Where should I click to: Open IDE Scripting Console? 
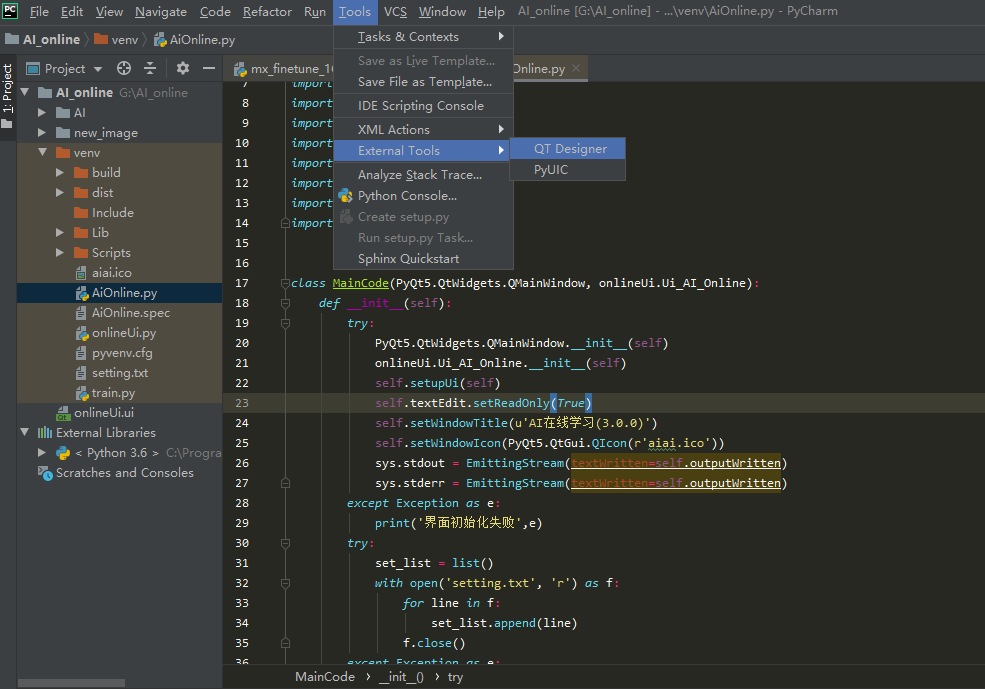pyautogui.click(x=423, y=106)
